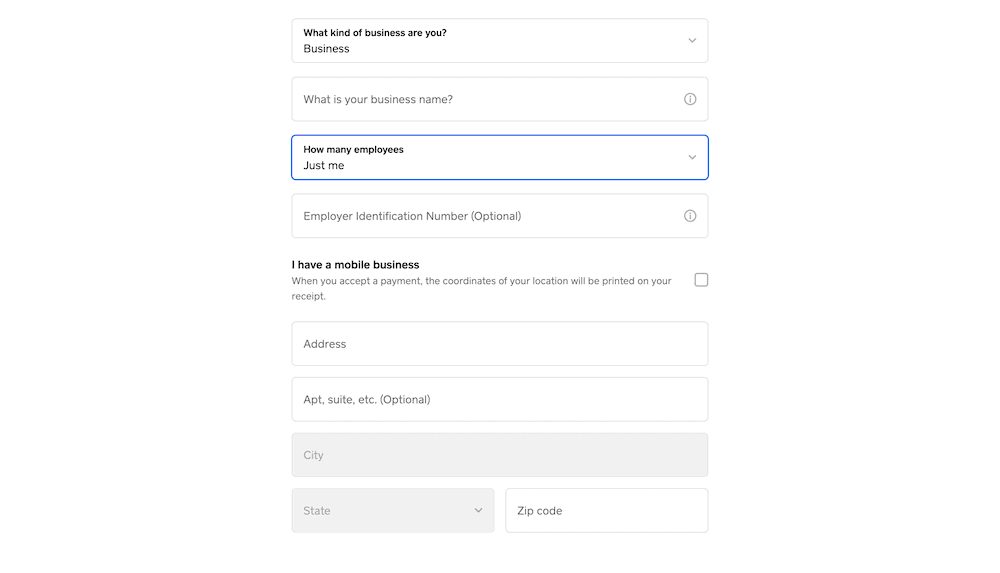Click the greyed-out City field
Viewport: 1000px width, 573px height.
500,455
